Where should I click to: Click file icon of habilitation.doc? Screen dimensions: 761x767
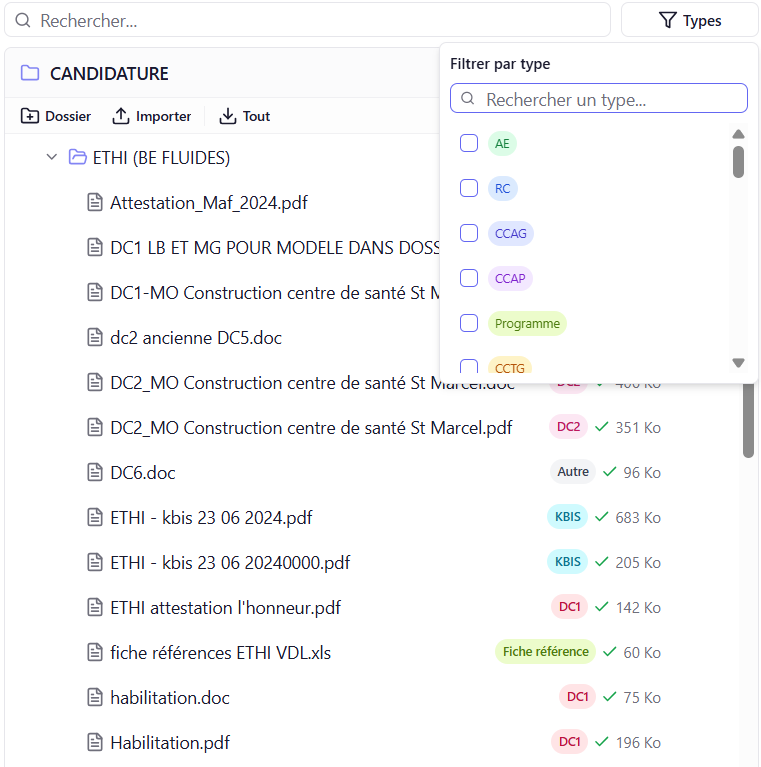click(x=95, y=697)
